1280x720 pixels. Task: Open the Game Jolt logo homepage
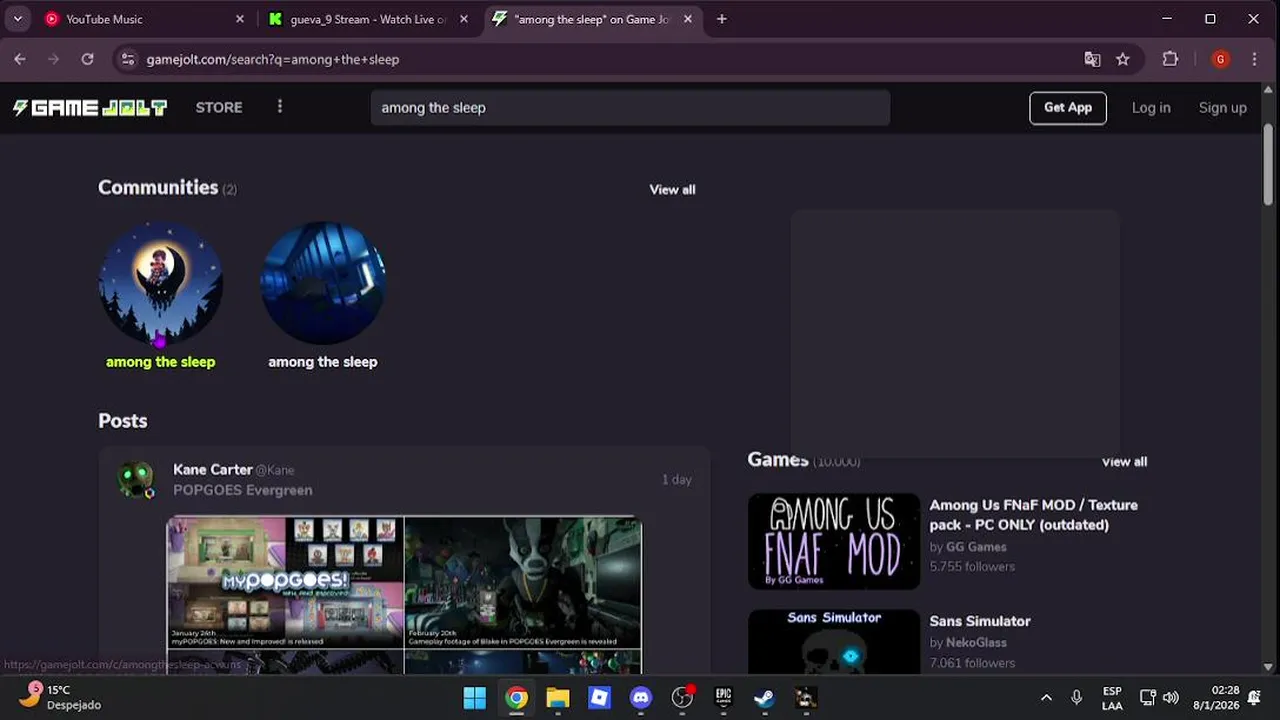point(90,108)
